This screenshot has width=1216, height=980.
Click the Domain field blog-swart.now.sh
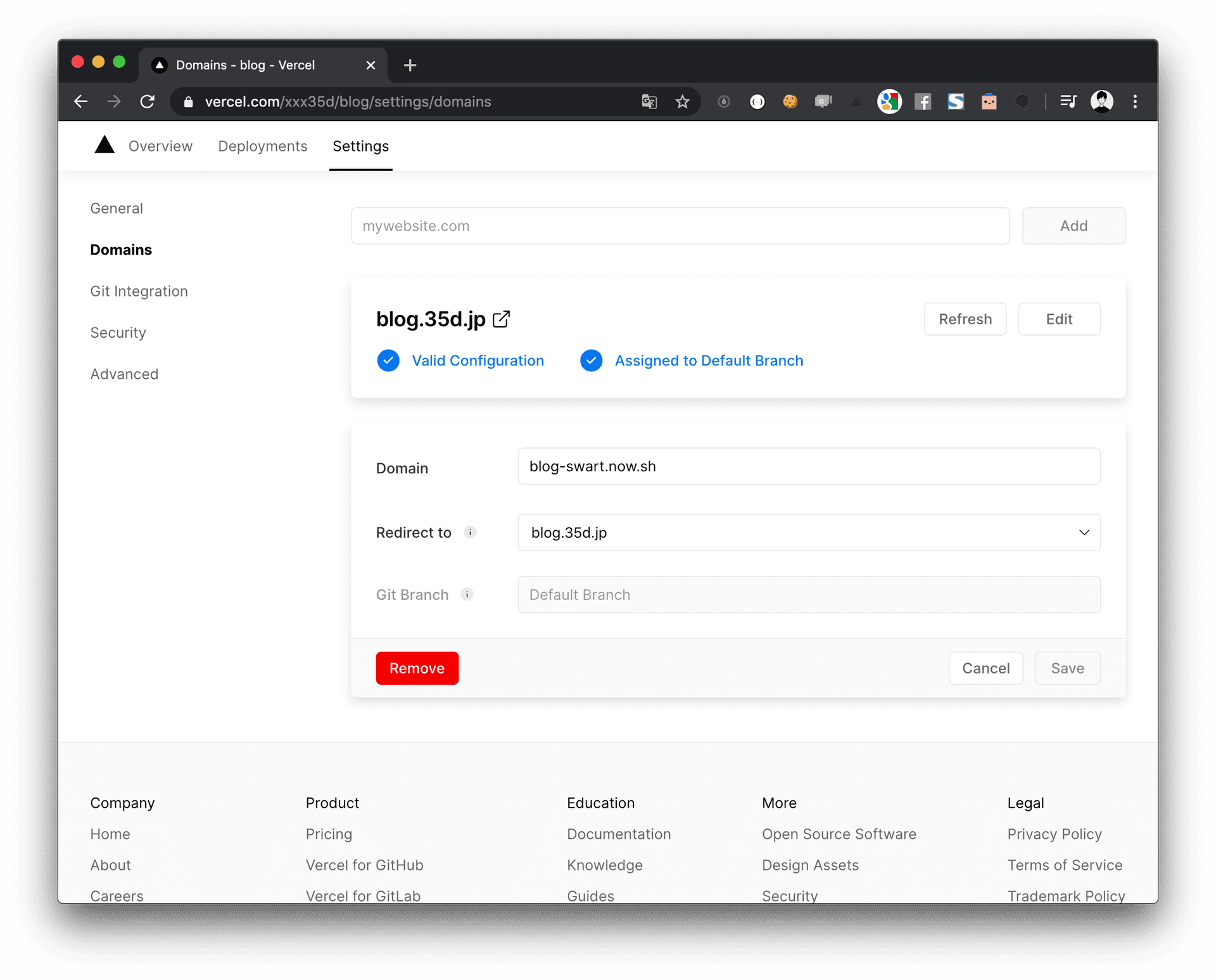click(809, 466)
